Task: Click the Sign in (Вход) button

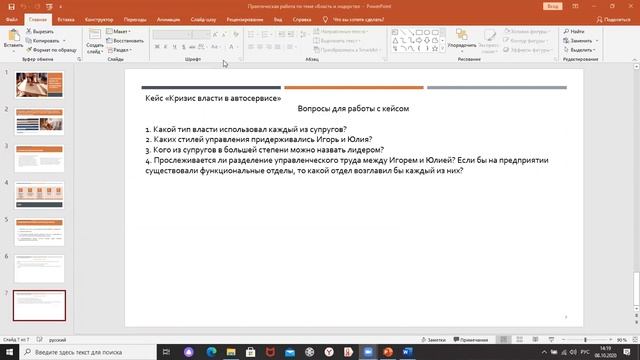Action: tap(553, 7)
